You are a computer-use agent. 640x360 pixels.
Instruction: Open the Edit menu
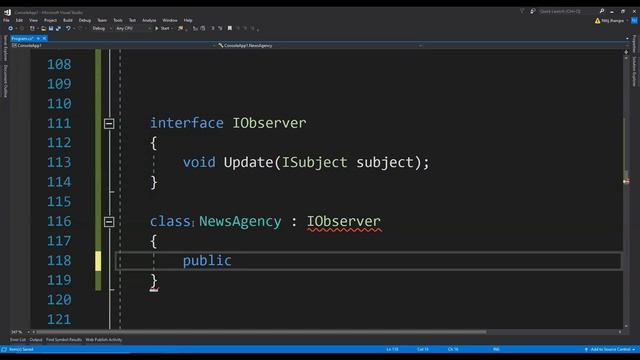click(x=19, y=20)
